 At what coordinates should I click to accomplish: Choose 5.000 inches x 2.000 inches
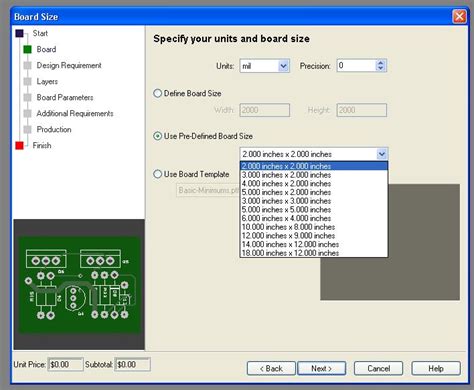click(314, 192)
